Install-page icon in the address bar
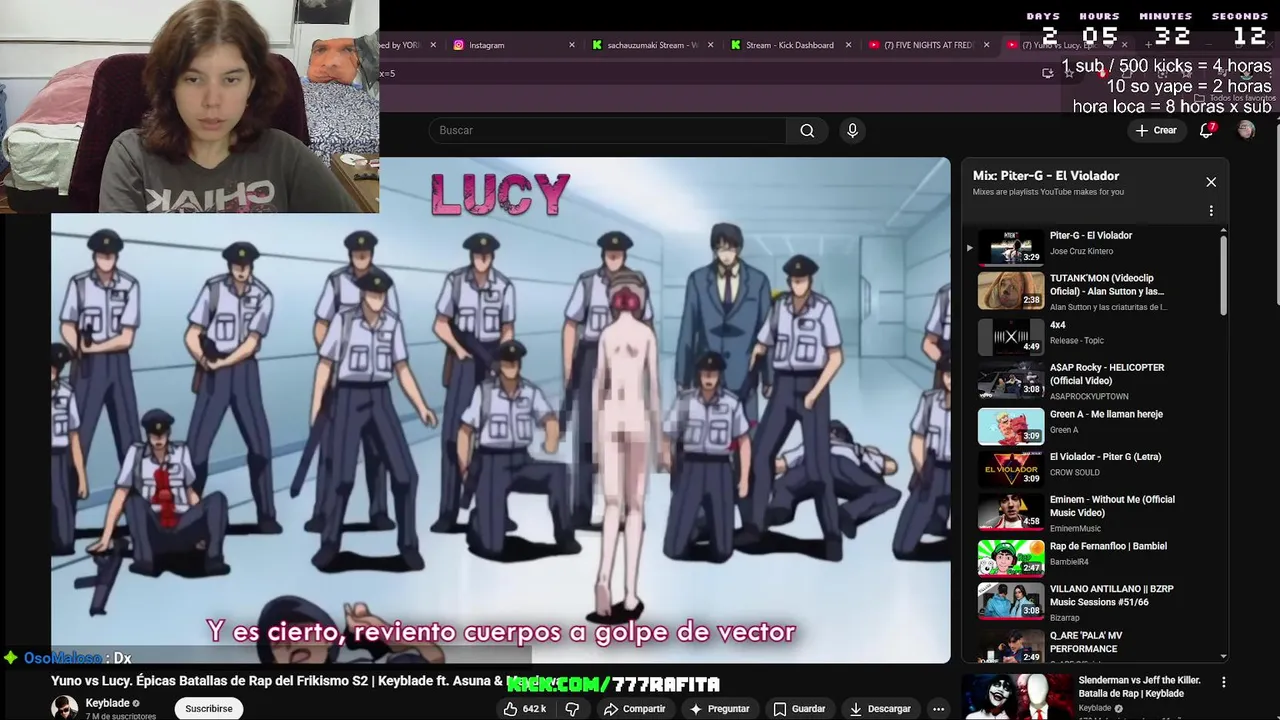Image resolution: width=1280 pixels, height=720 pixels. pos(1047,73)
